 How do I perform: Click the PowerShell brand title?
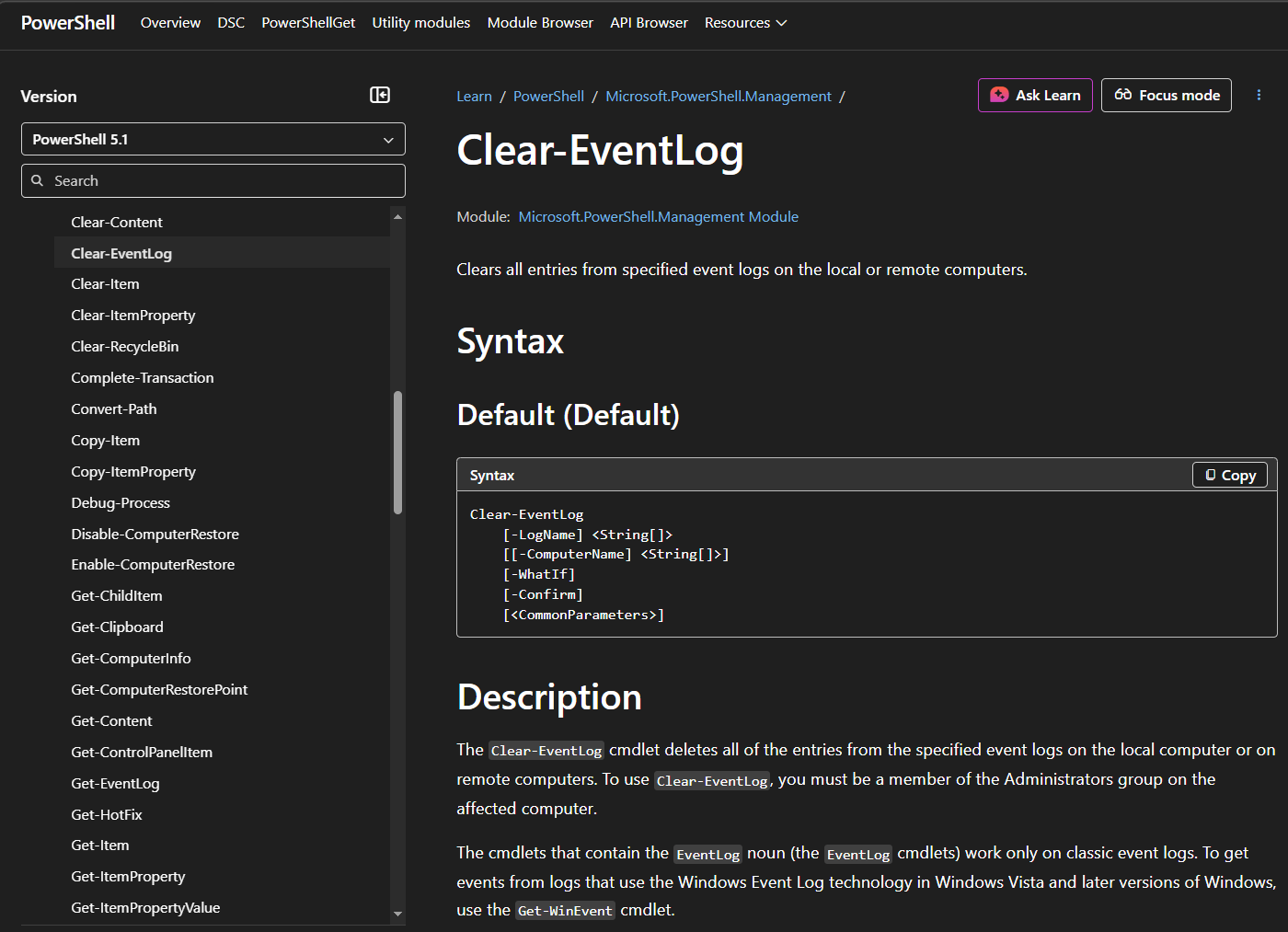click(68, 23)
